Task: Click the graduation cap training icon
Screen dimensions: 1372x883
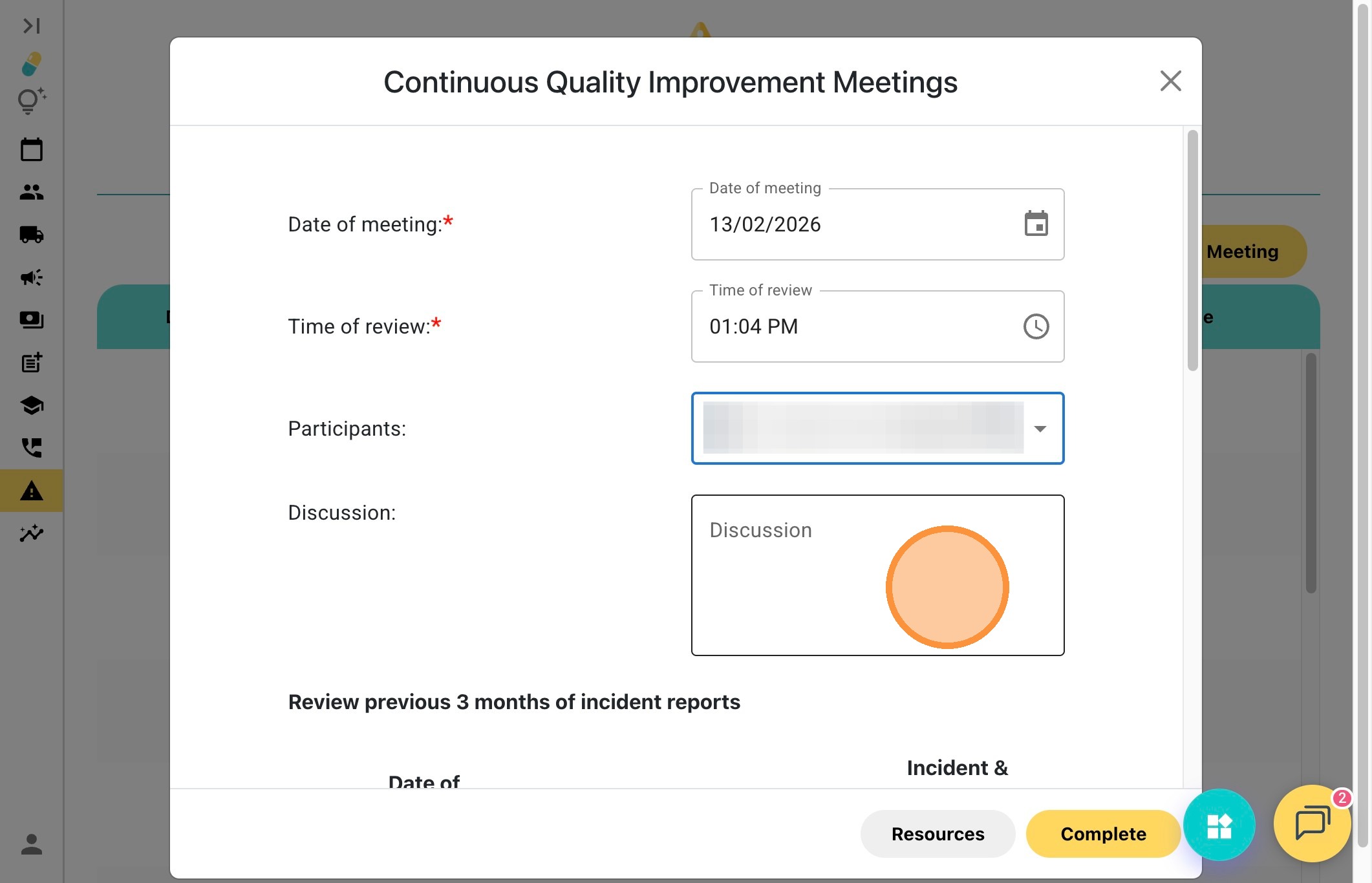Action: pos(31,405)
